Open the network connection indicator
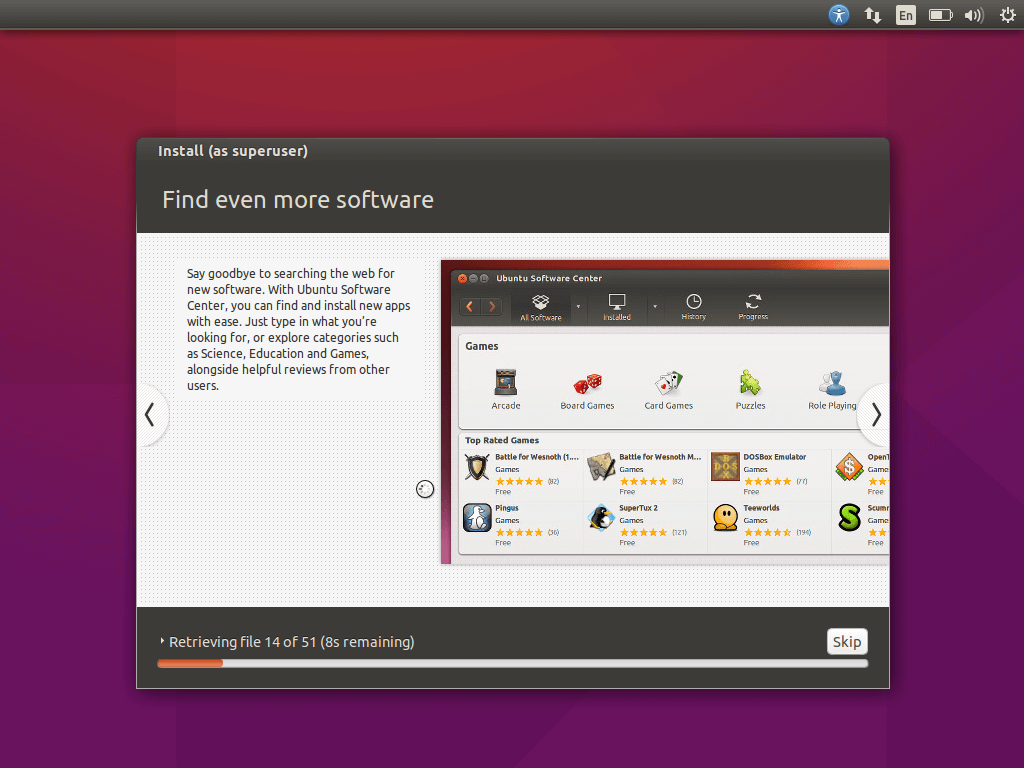The image size is (1024, 768). point(872,15)
